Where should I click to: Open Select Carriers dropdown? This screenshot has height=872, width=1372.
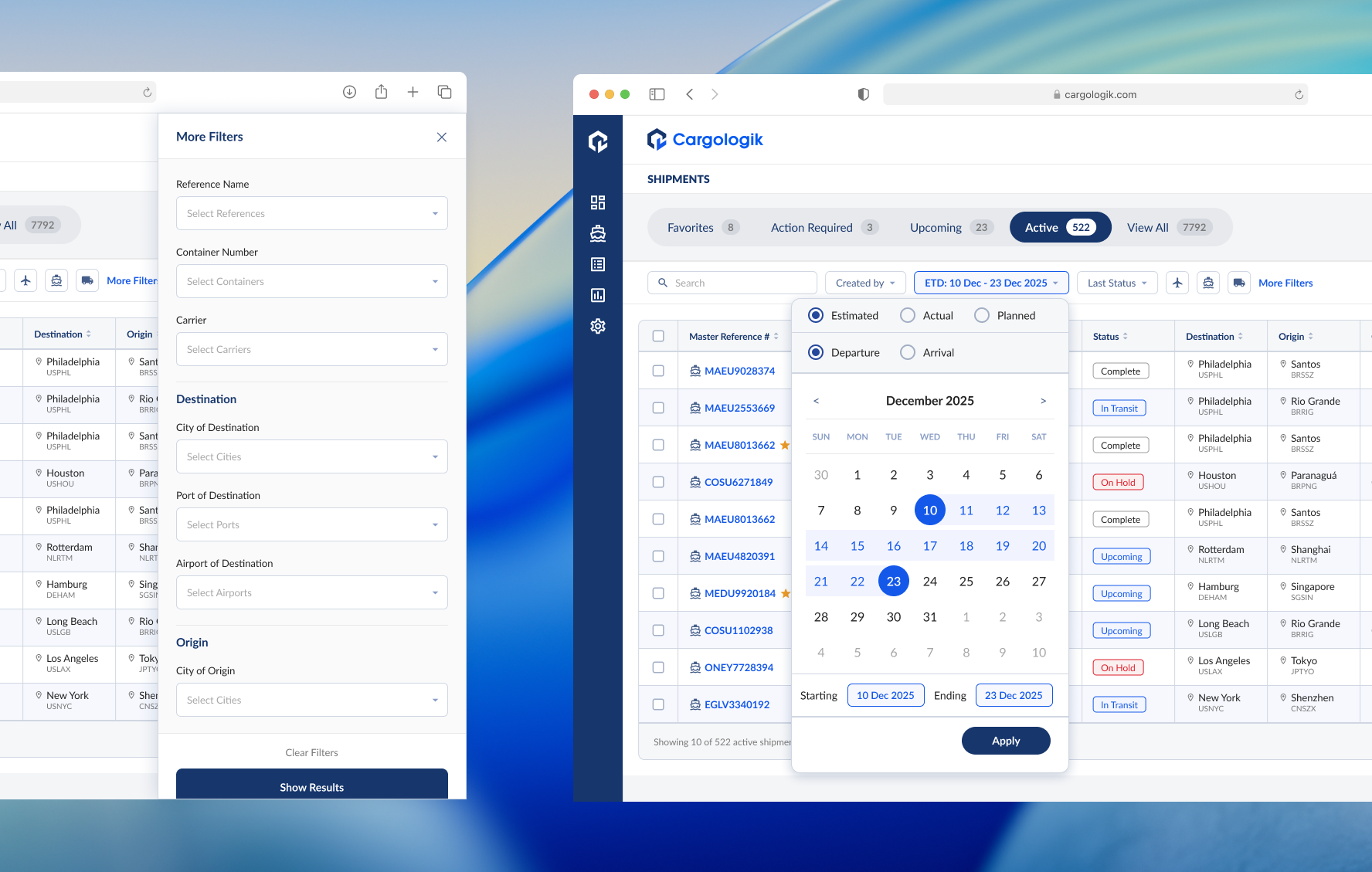coord(312,349)
